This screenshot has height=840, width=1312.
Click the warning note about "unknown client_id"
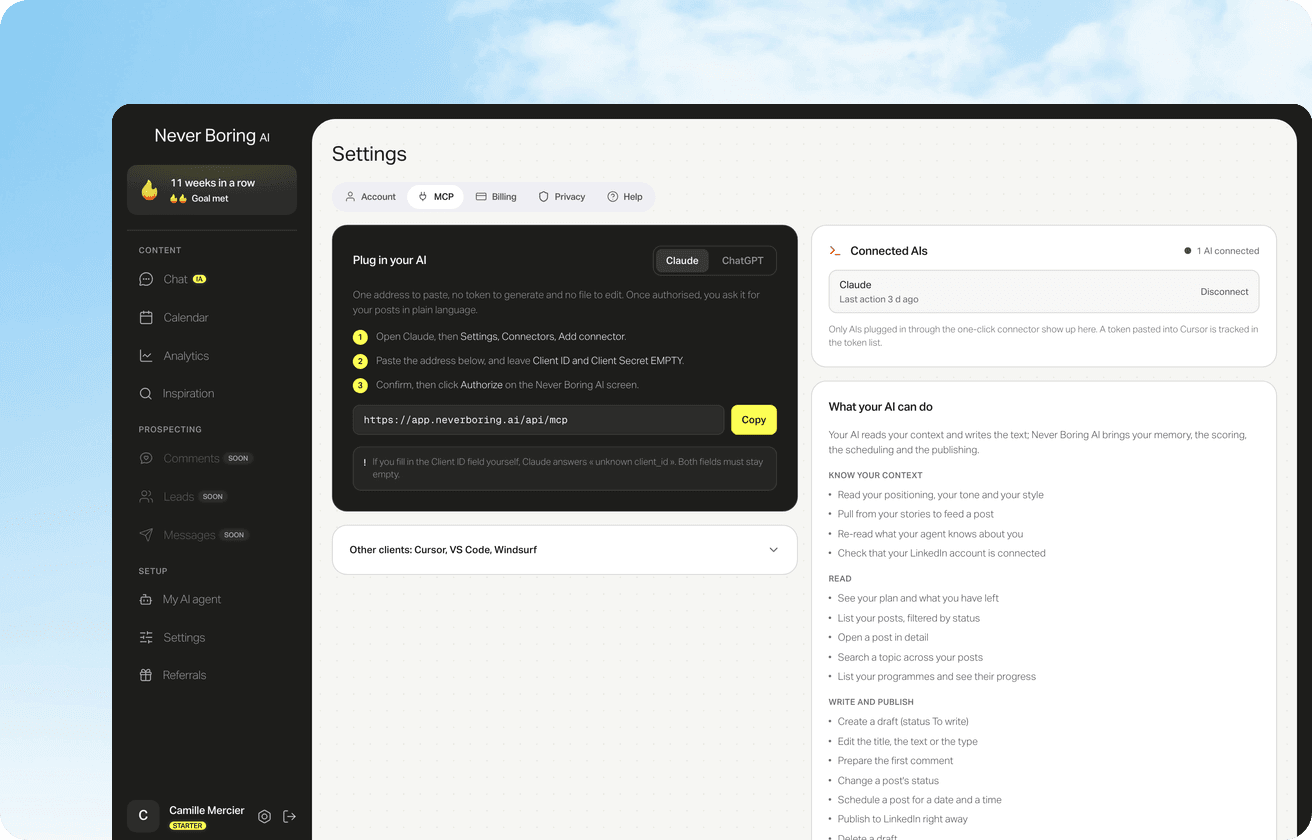[x=565, y=468]
